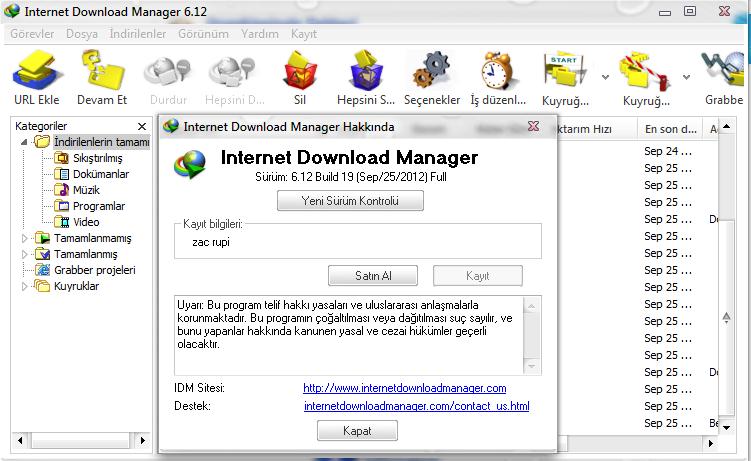Expand the Kuyruklar tree node
751x461 pixels.
[x=24, y=286]
